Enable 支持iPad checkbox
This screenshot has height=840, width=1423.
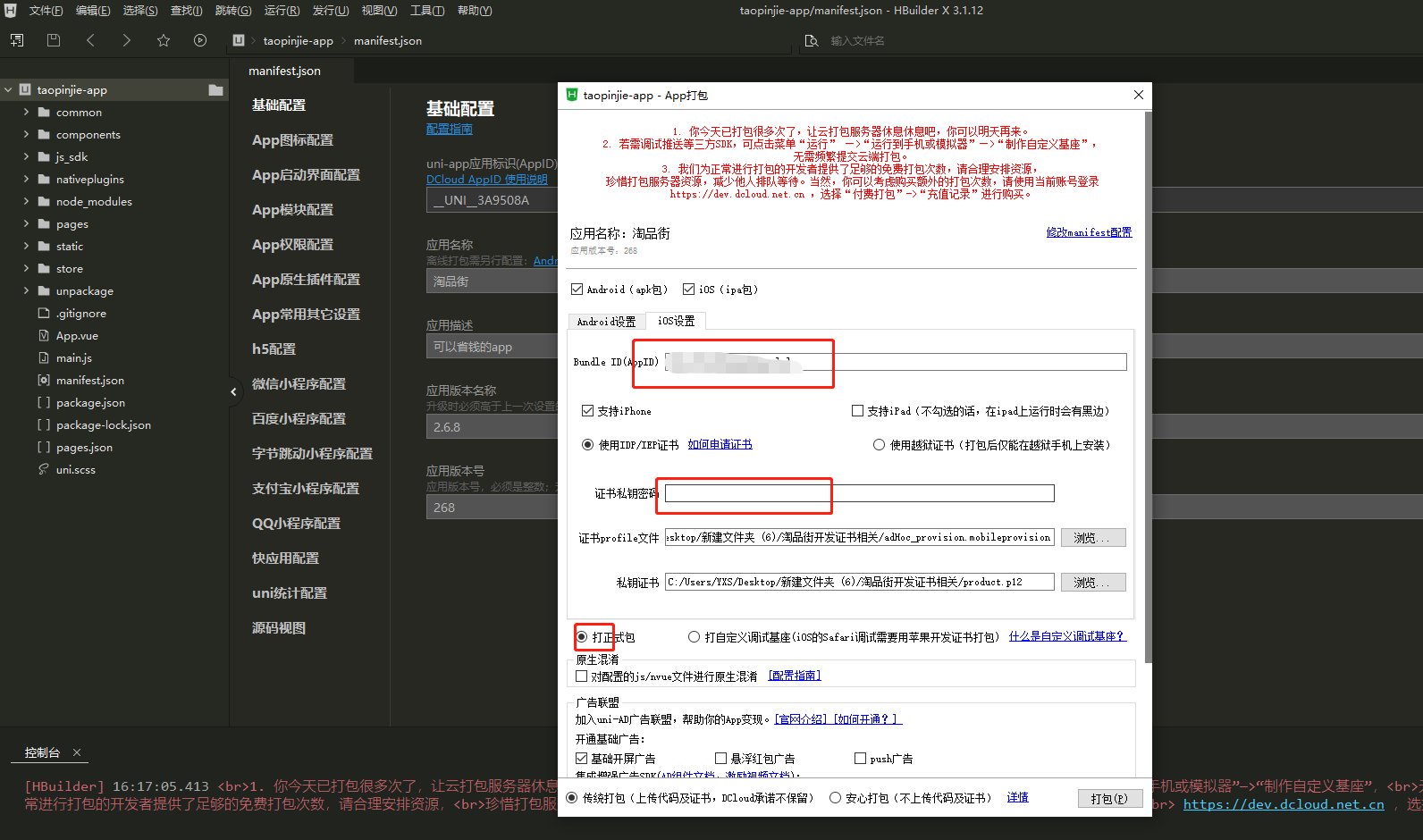(858, 410)
